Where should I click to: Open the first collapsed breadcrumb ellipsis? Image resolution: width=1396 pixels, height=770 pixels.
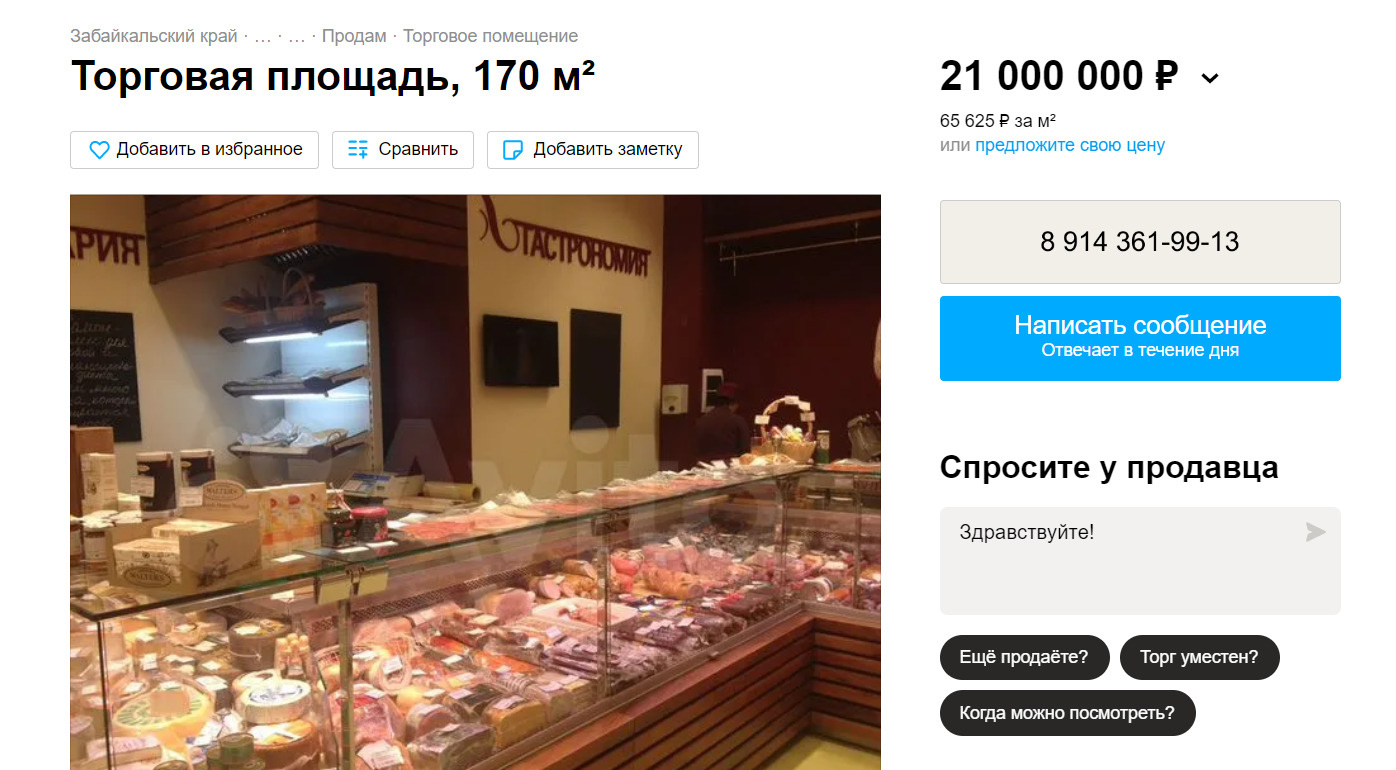pyautogui.click(x=263, y=36)
